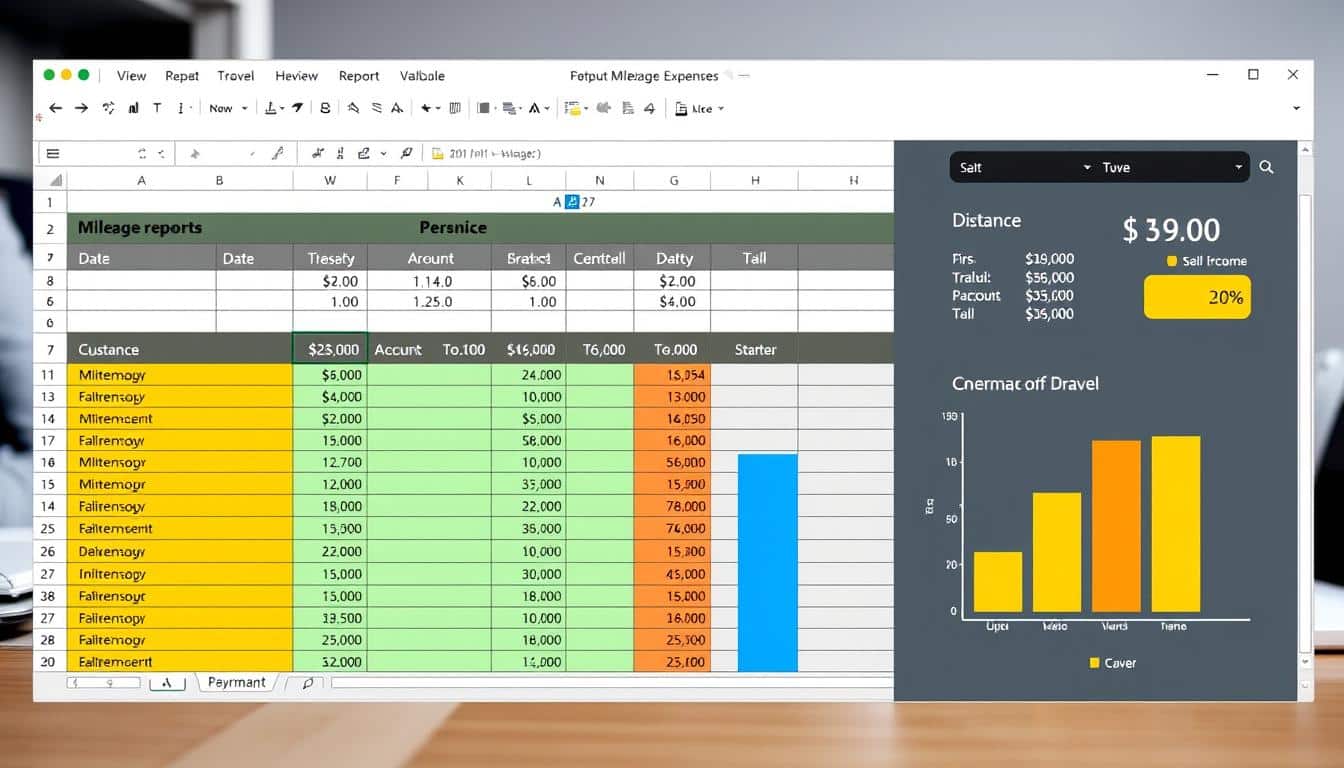
Task: Click the tag icon in the formula row
Action: click(406, 153)
